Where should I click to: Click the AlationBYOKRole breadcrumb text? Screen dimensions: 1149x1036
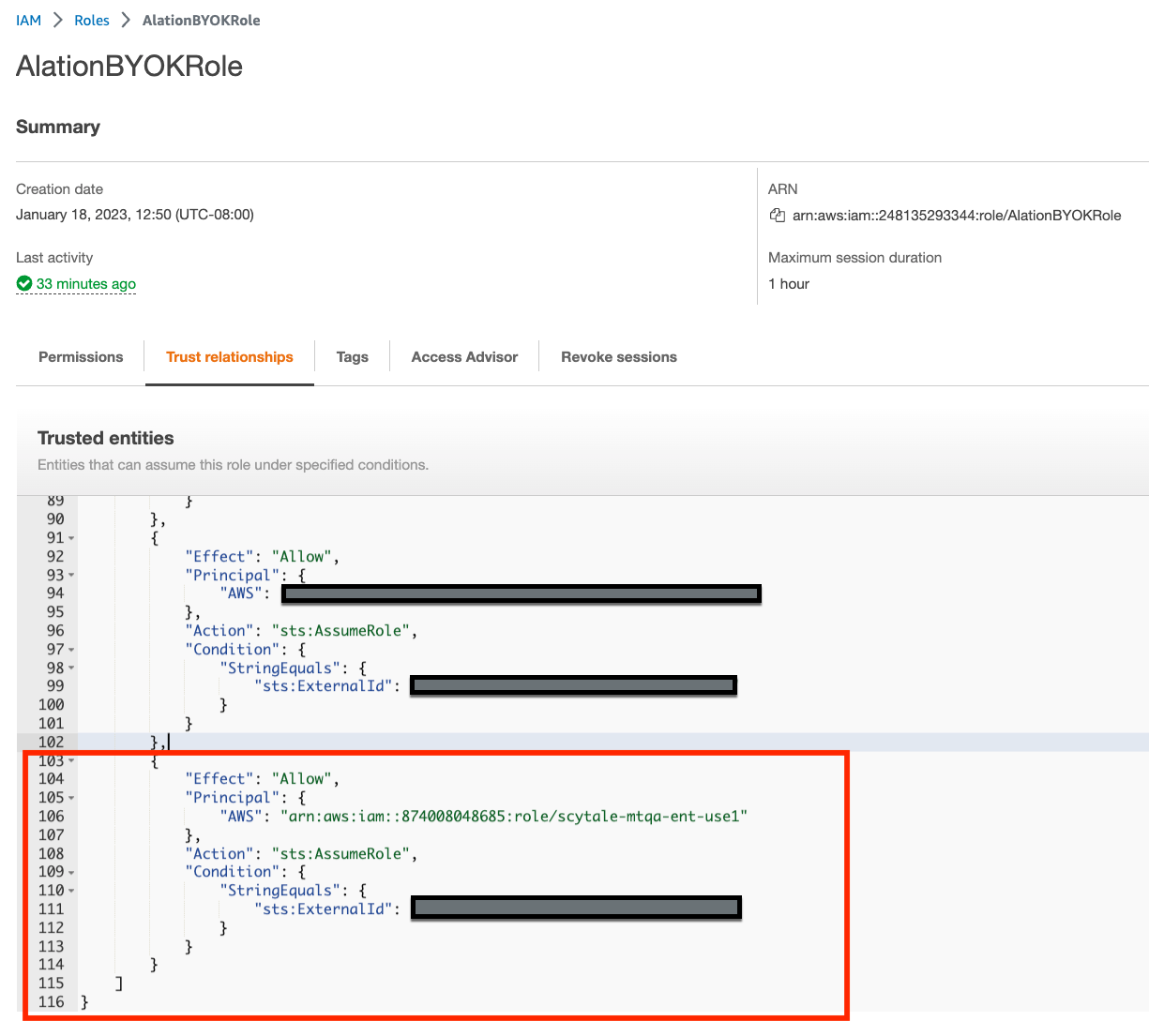tap(202, 20)
